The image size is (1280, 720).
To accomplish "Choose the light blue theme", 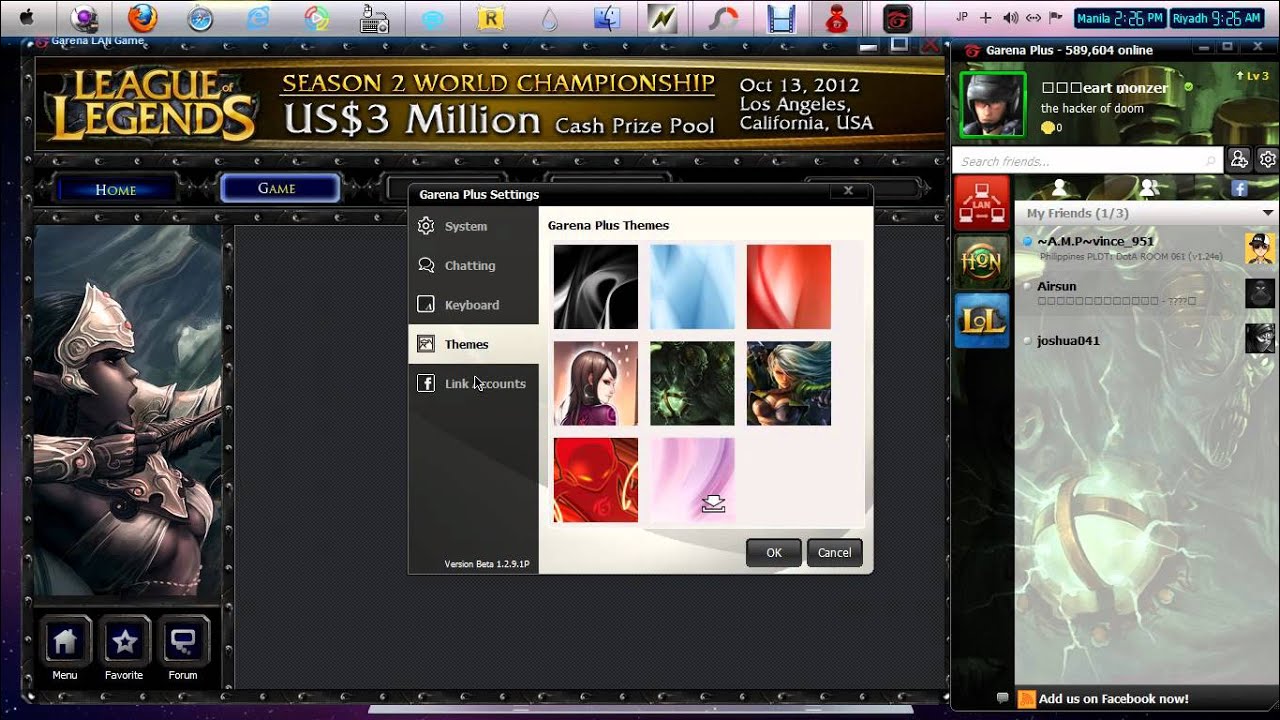I will (x=692, y=287).
